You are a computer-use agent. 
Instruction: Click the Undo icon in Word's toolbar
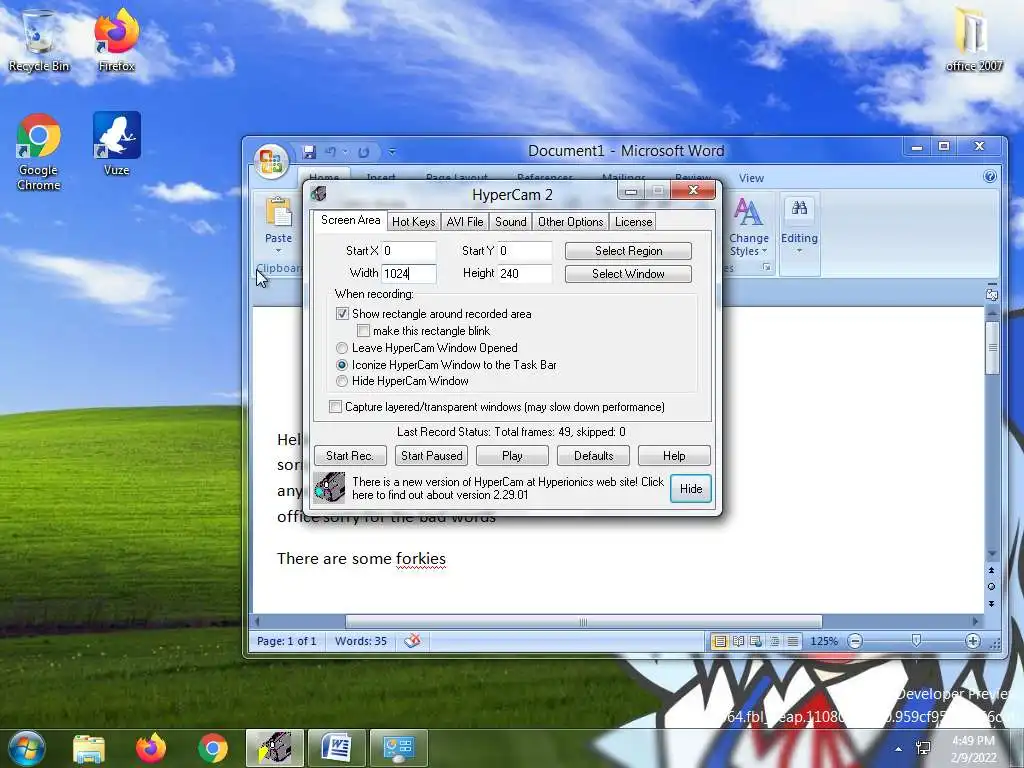coord(331,152)
